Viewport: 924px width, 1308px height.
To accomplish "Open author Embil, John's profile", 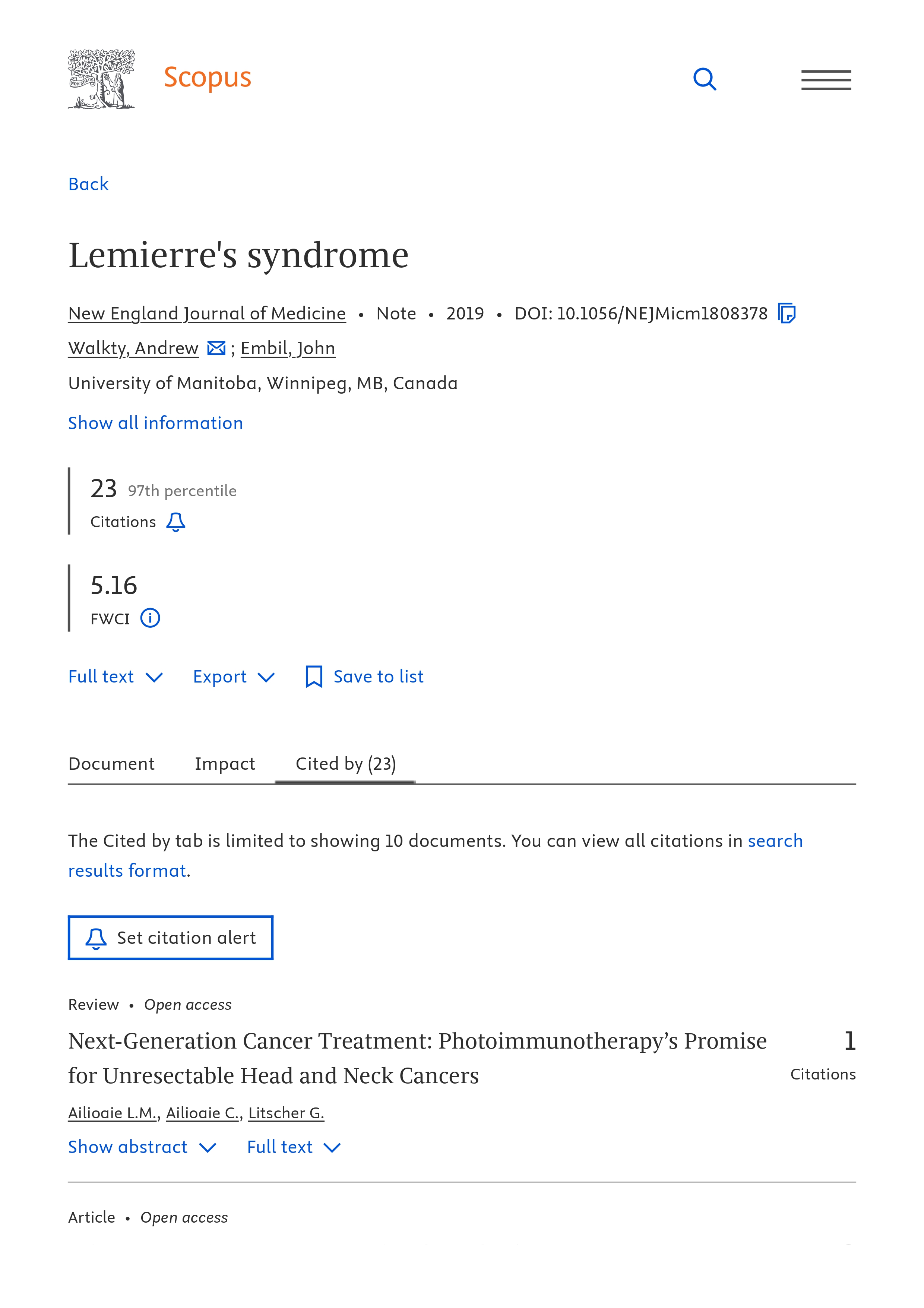I will coord(288,348).
